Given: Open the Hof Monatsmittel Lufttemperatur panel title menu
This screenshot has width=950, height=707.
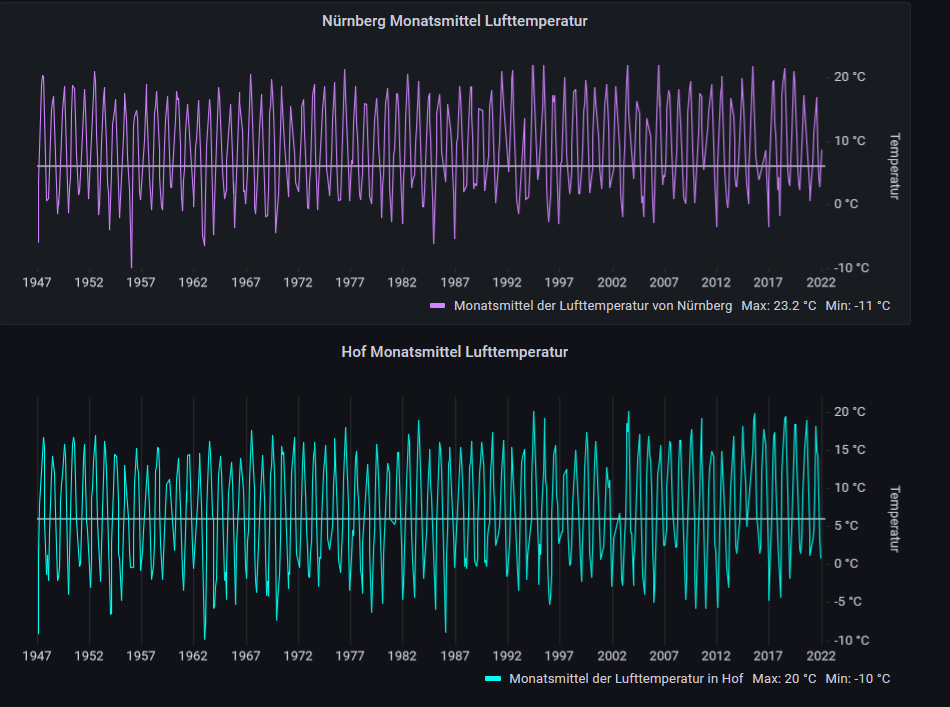Looking at the screenshot, I should [454, 352].
